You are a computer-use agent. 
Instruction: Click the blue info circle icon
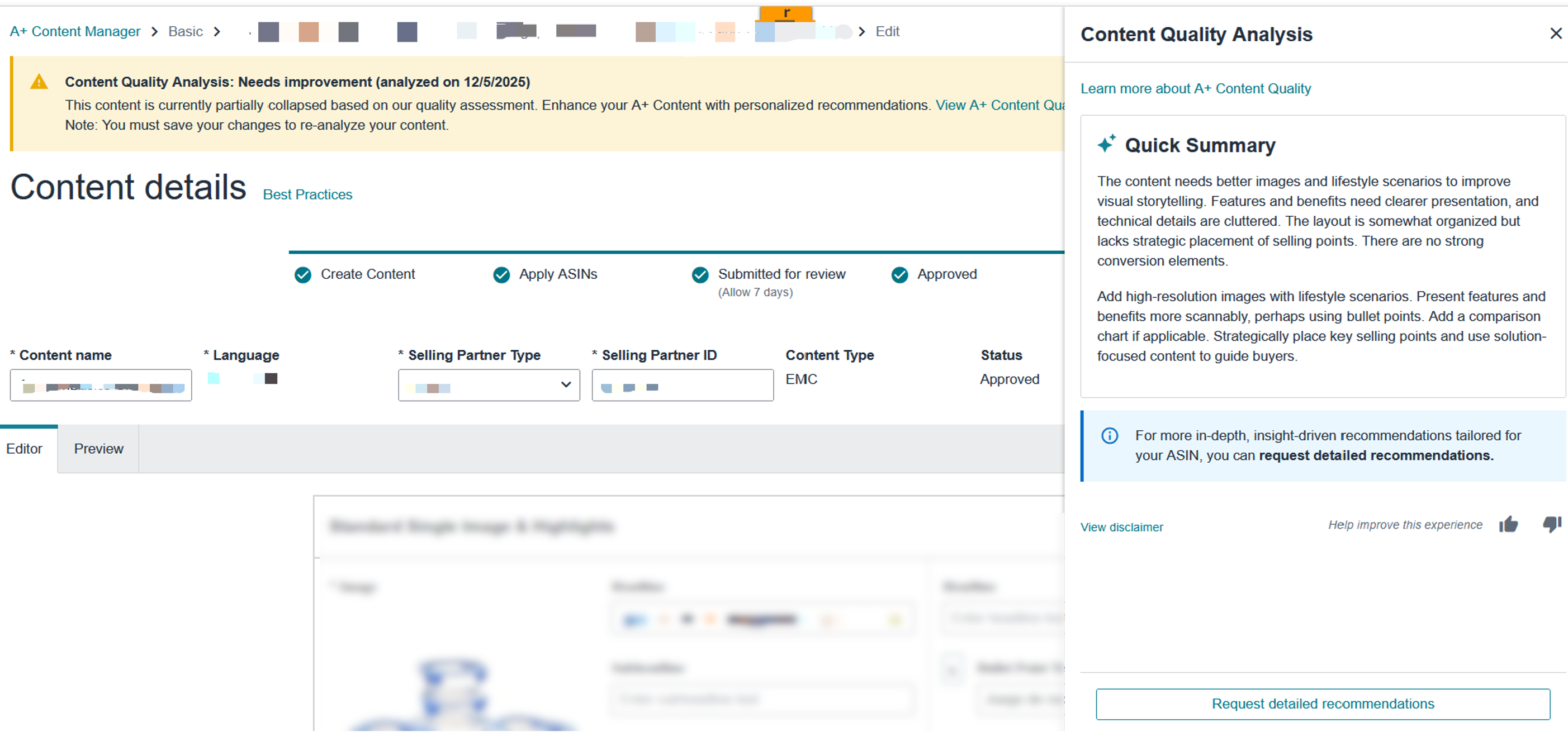click(x=1110, y=436)
